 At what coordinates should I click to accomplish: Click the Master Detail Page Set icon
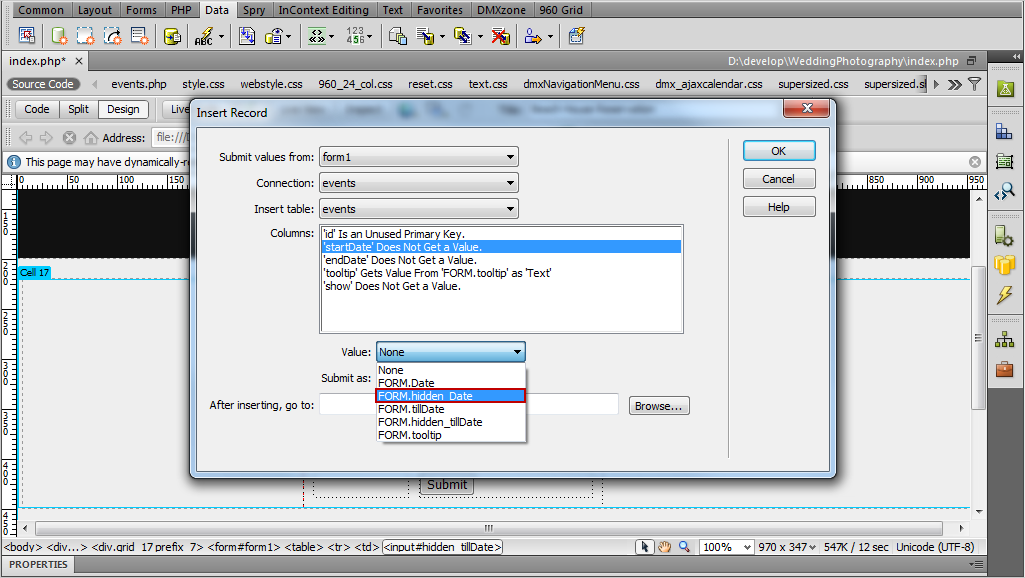pos(397,35)
